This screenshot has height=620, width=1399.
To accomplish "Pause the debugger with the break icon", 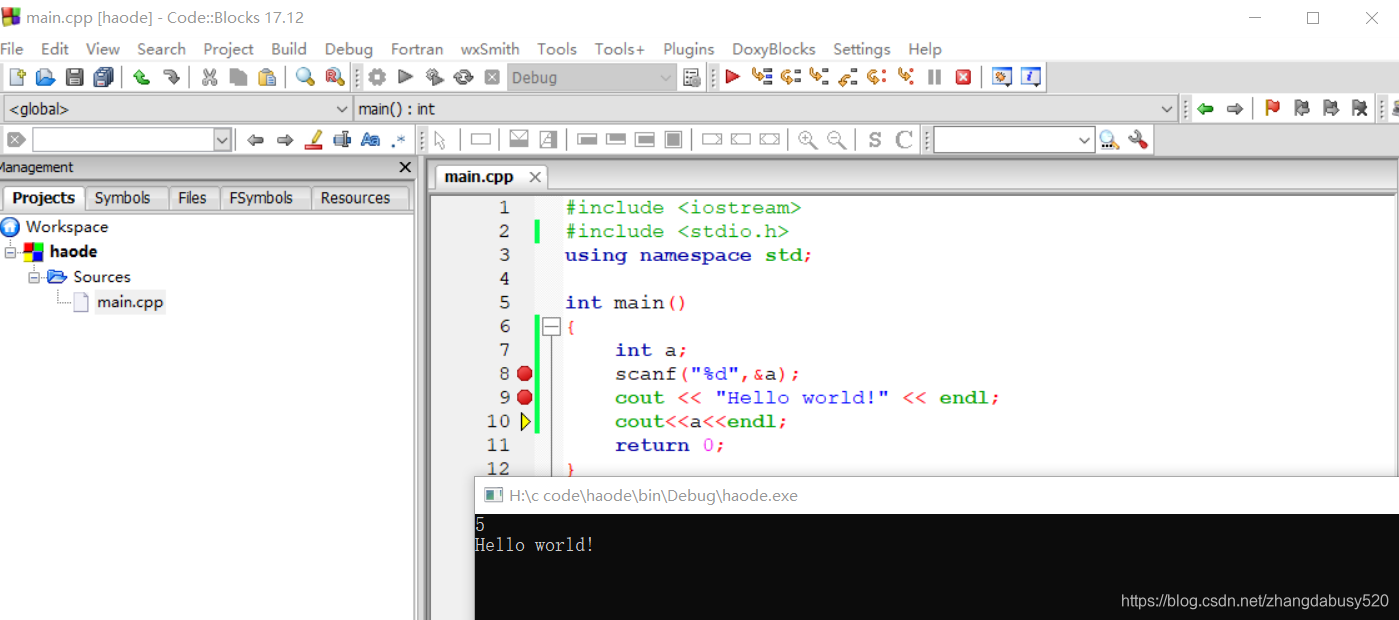I will tap(934, 77).
